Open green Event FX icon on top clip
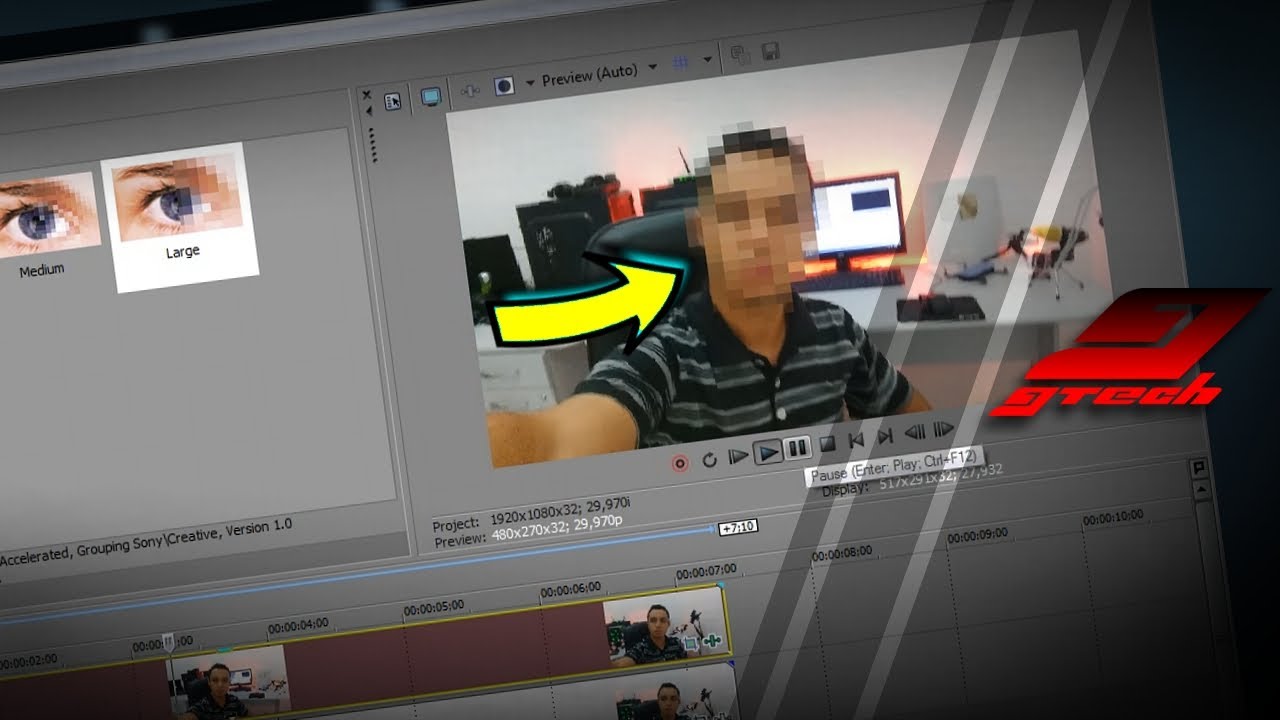Viewport: 1280px width, 720px height. click(712, 641)
